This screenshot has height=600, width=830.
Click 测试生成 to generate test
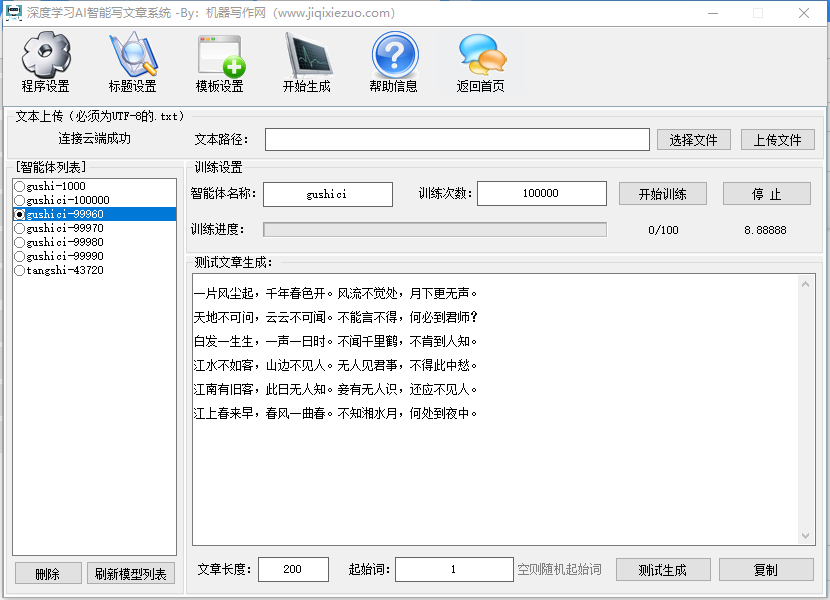coord(662,570)
